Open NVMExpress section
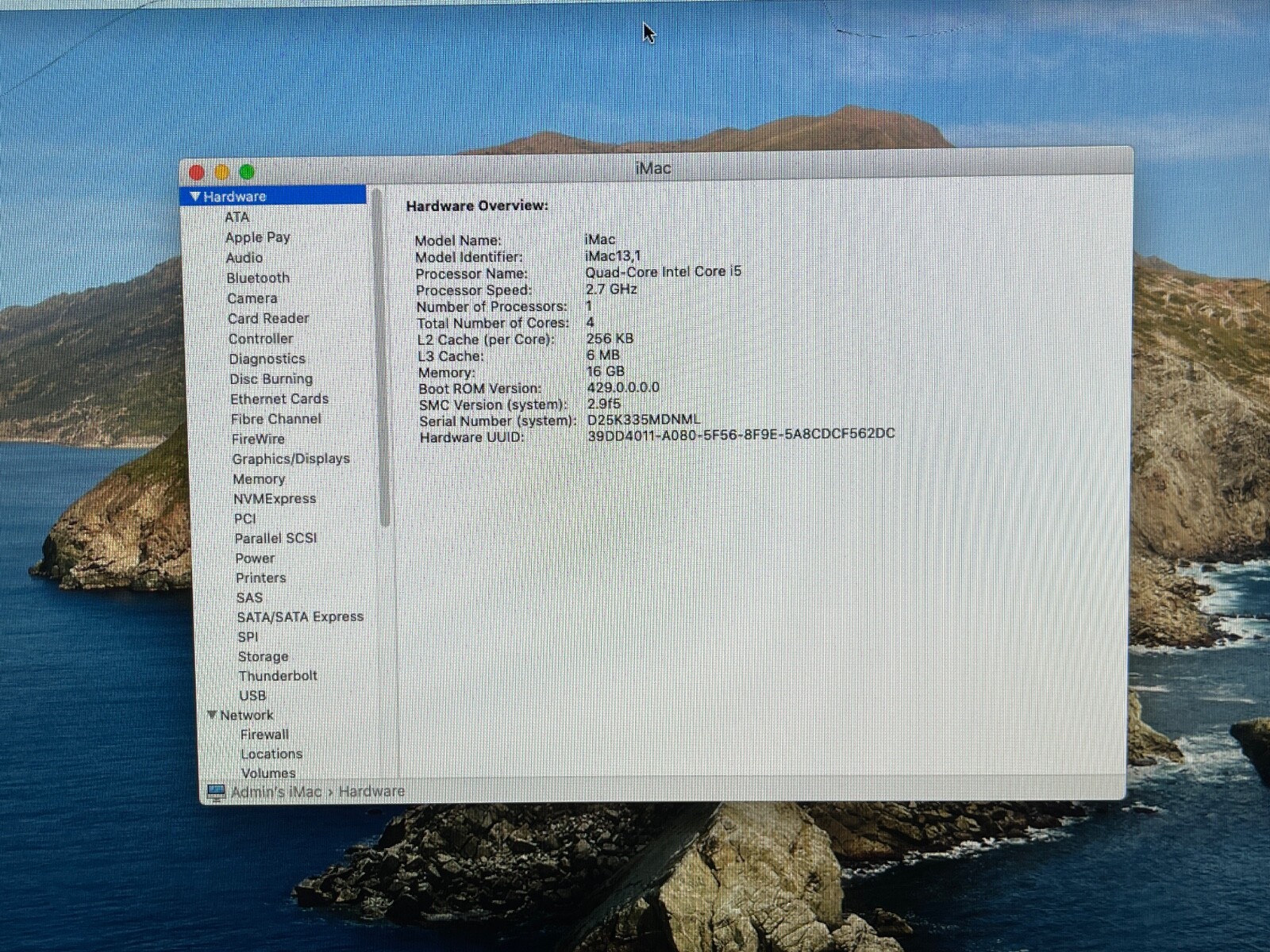This screenshot has width=1270, height=952. tap(275, 499)
